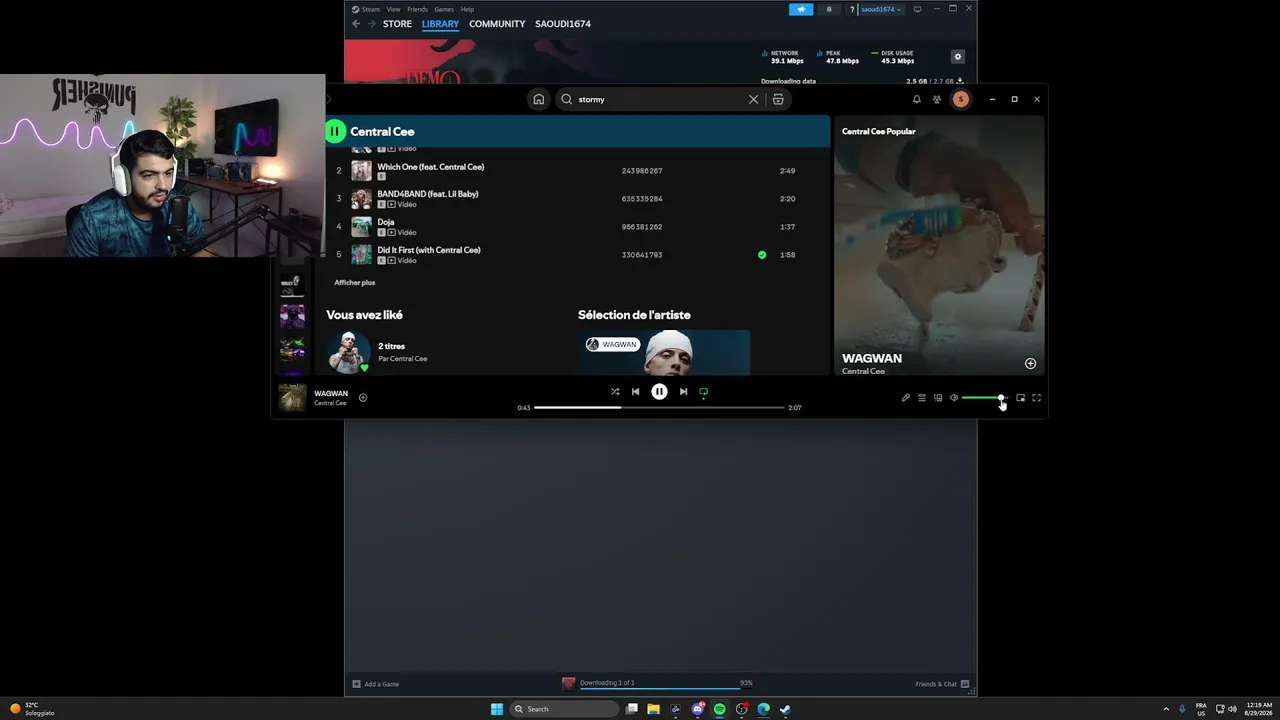
Task: Open the WAGWAN title in the side panel
Action: coord(872,358)
